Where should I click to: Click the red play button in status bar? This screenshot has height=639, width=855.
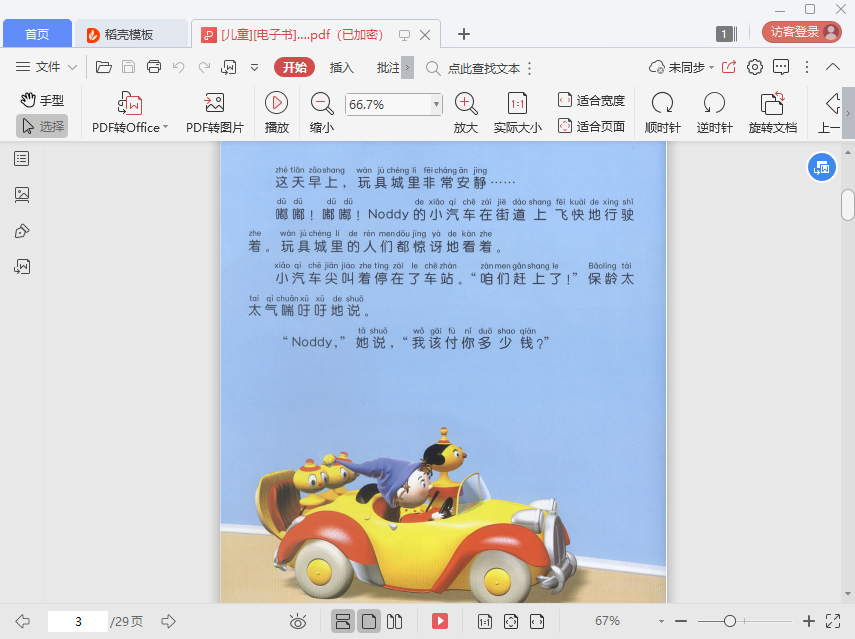click(x=439, y=621)
